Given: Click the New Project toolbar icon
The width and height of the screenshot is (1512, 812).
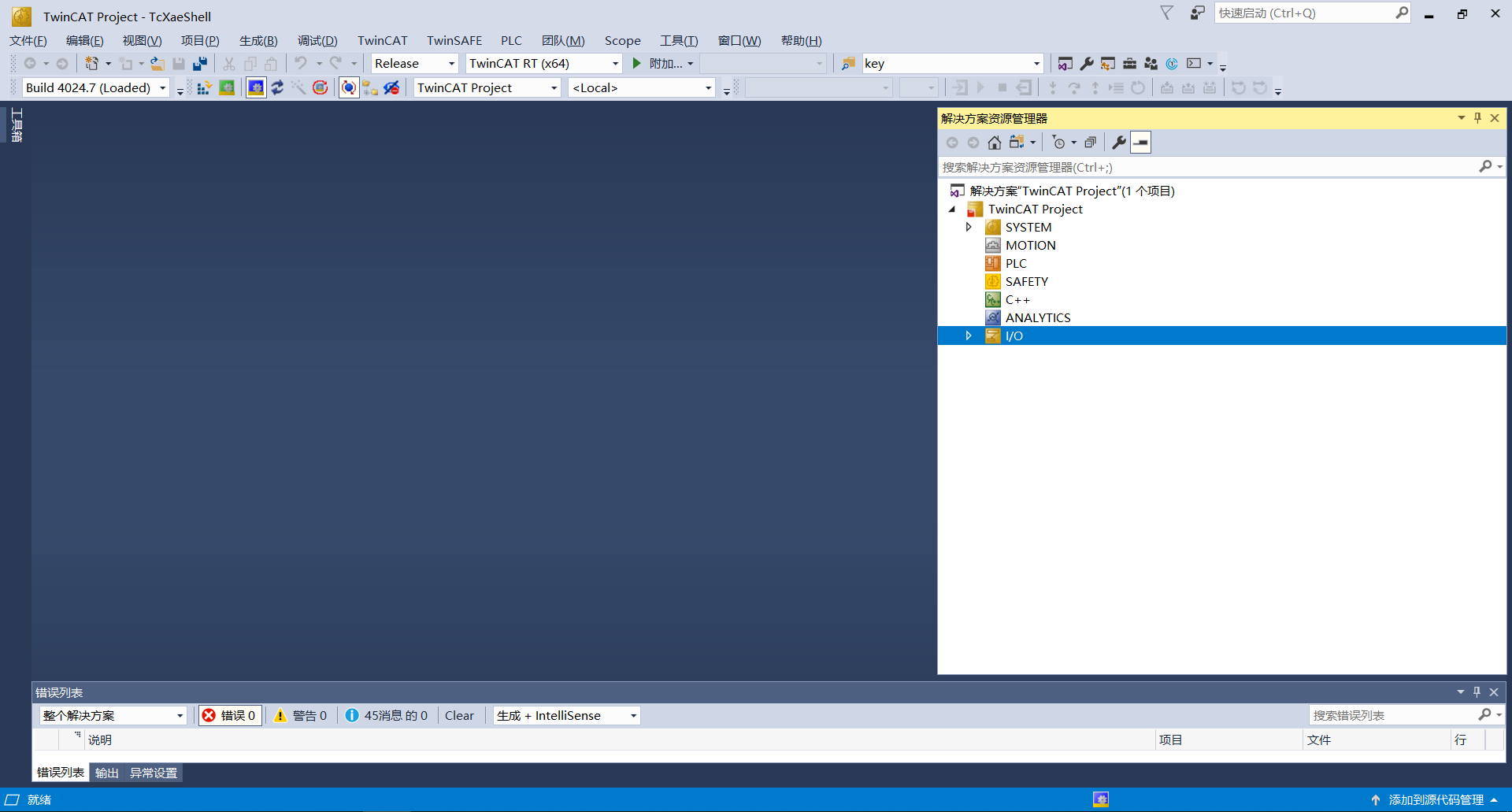Looking at the screenshot, I should (x=92, y=64).
